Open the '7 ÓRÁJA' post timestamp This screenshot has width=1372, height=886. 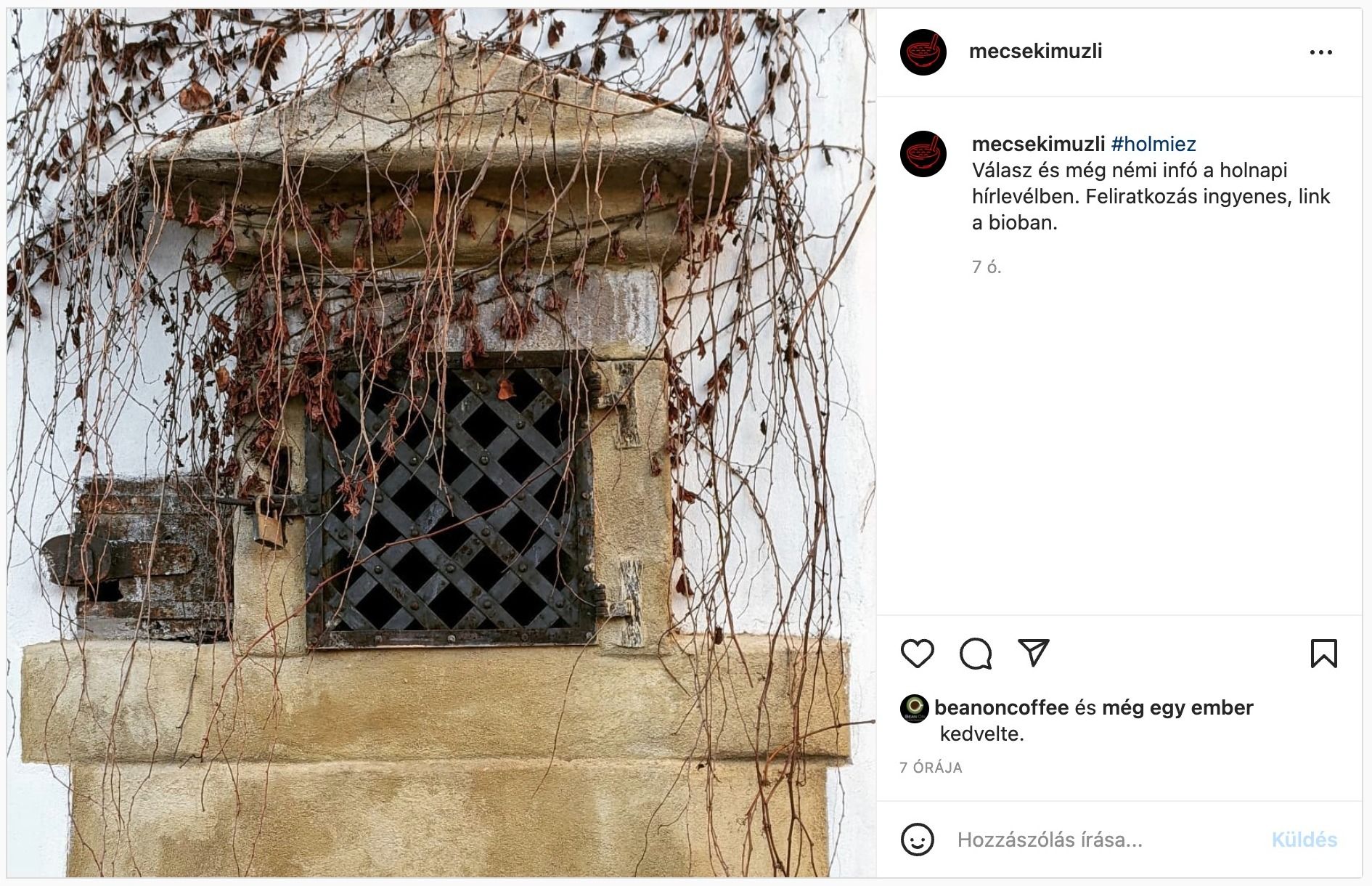tap(931, 768)
